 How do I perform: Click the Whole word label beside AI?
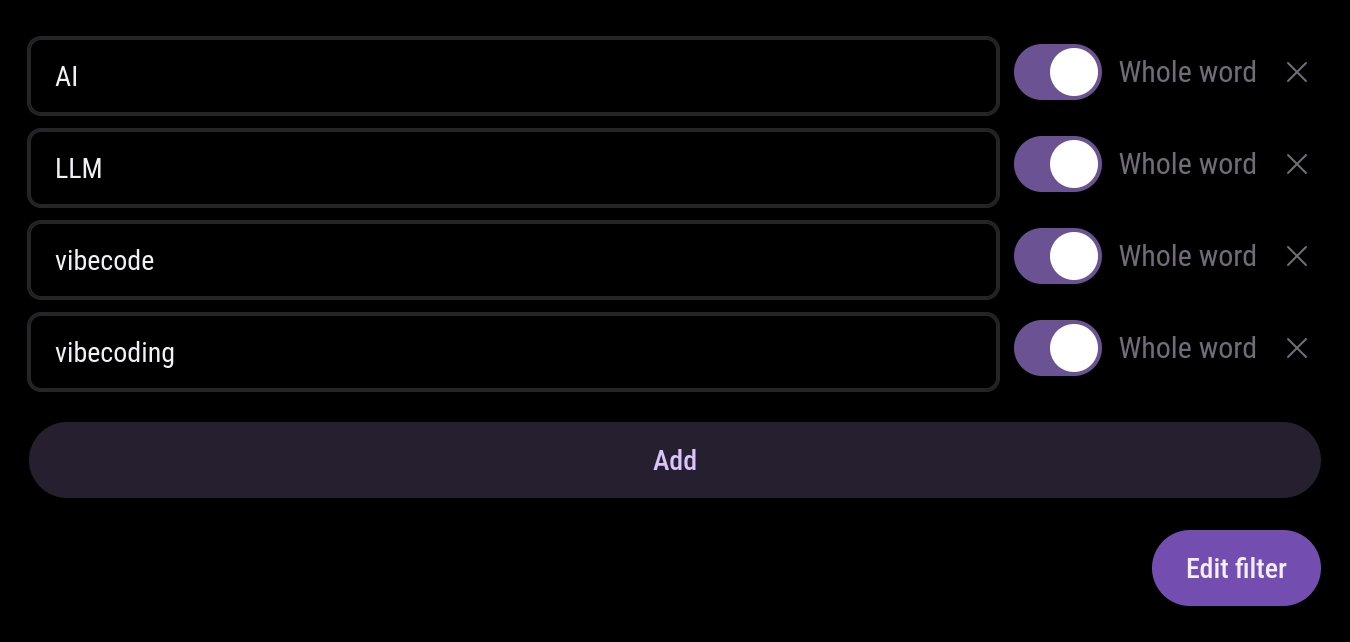(1187, 72)
